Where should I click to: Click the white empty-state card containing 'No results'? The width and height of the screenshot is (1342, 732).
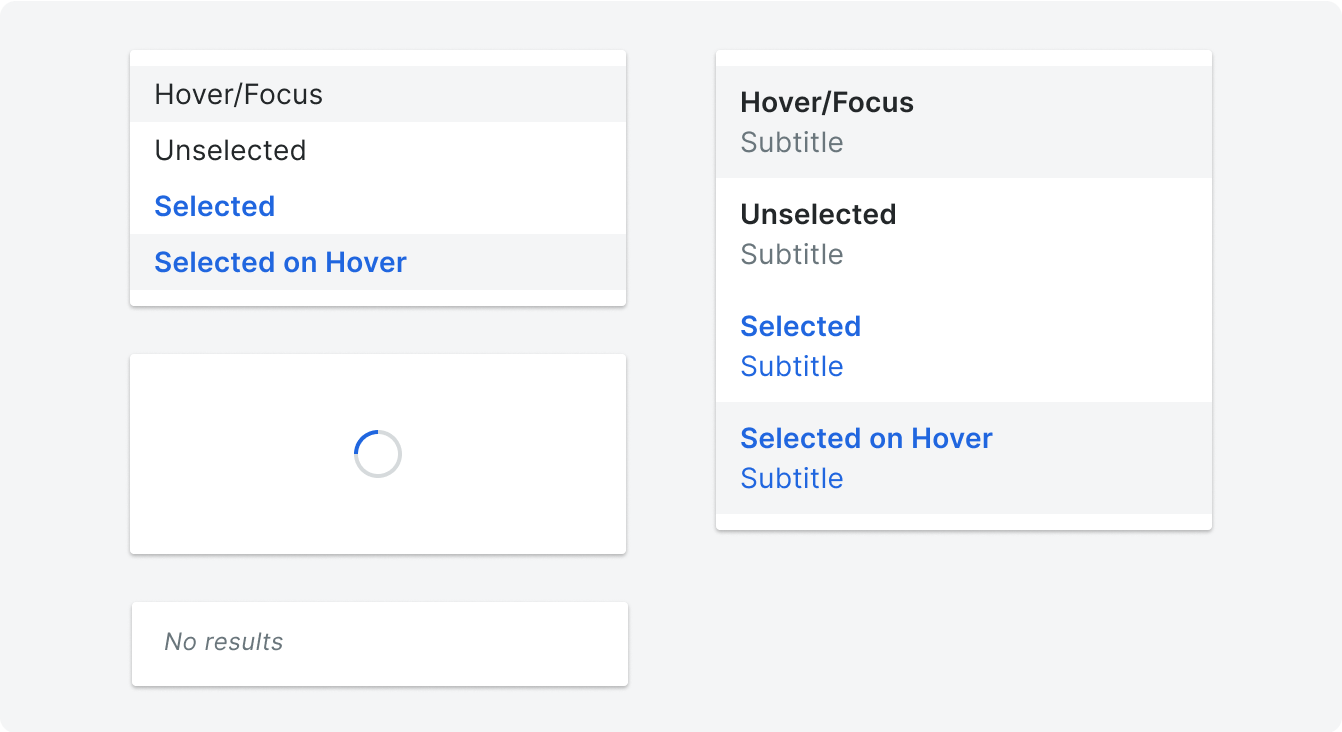point(380,644)
